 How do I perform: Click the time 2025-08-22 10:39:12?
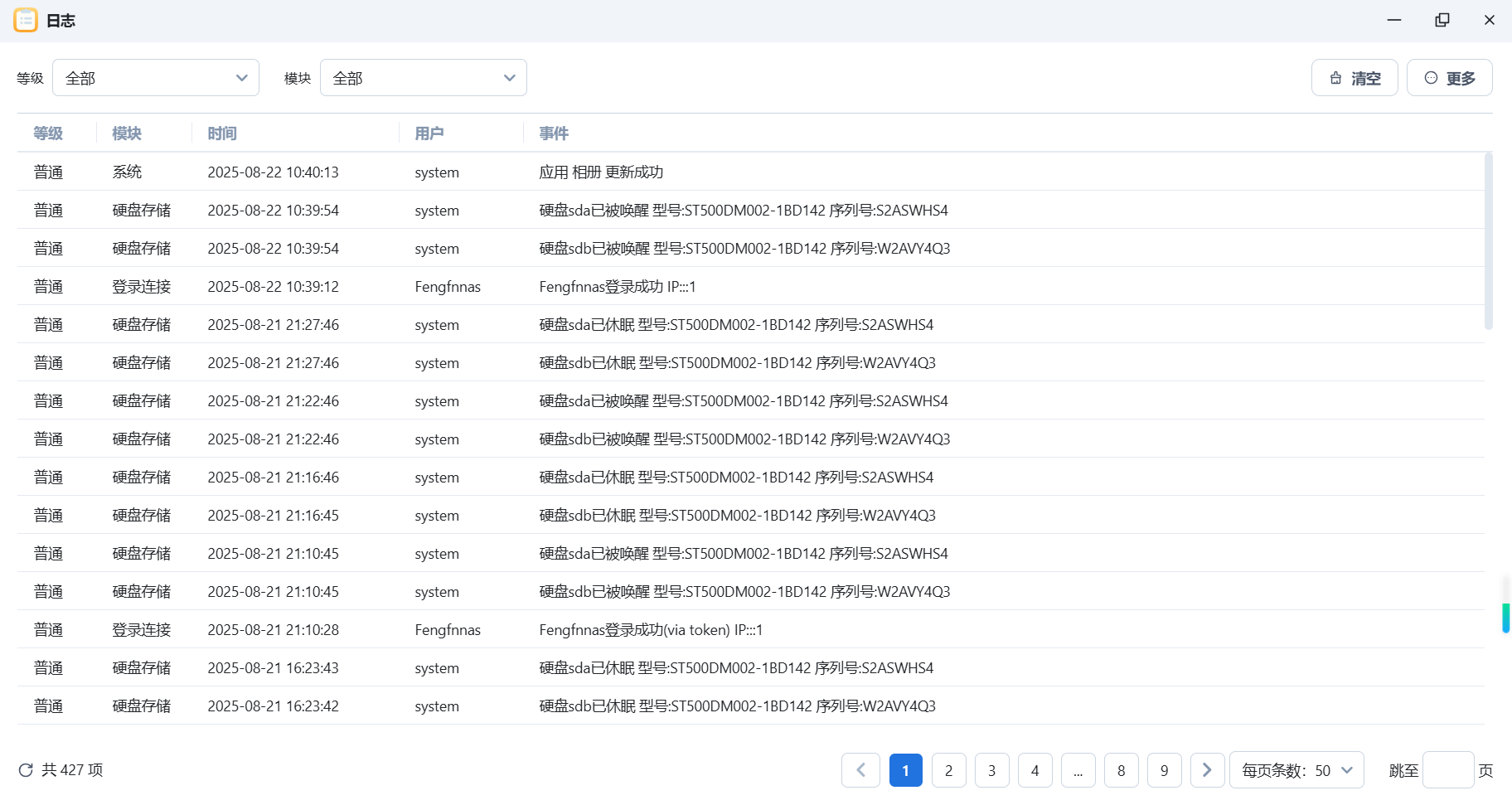273,287
